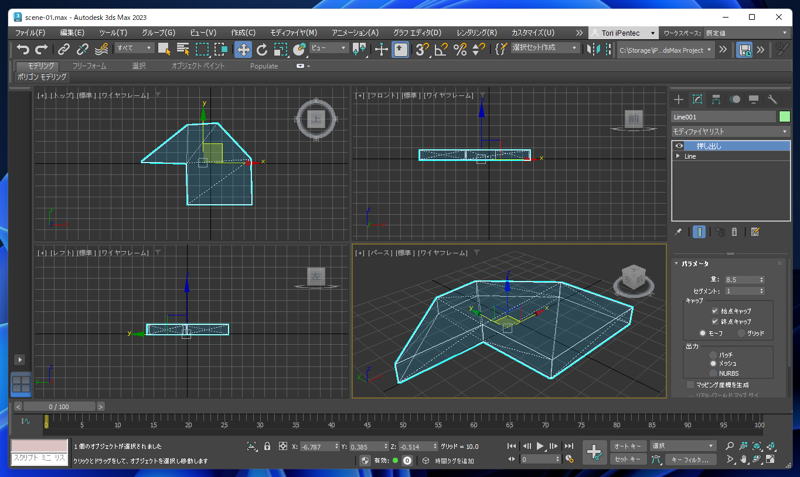Open the ファイル(F) menu
800x477 pixels.
click(x=30, y=33)
